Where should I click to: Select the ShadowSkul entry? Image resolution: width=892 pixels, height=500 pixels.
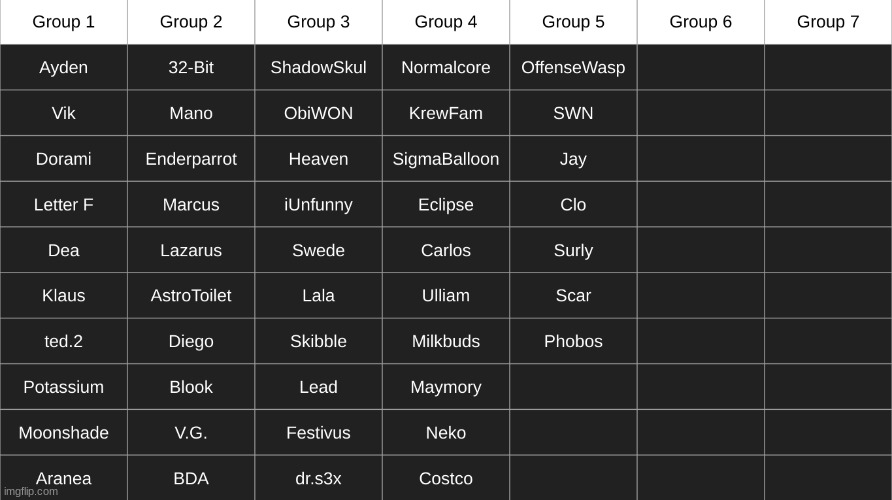318,68
